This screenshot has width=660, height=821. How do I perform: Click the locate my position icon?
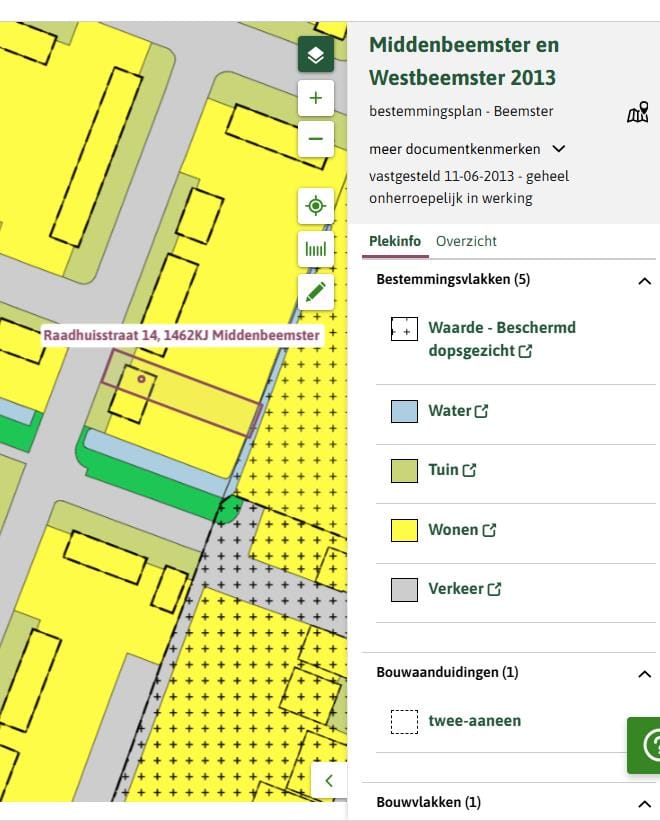[x=315, y=206]
